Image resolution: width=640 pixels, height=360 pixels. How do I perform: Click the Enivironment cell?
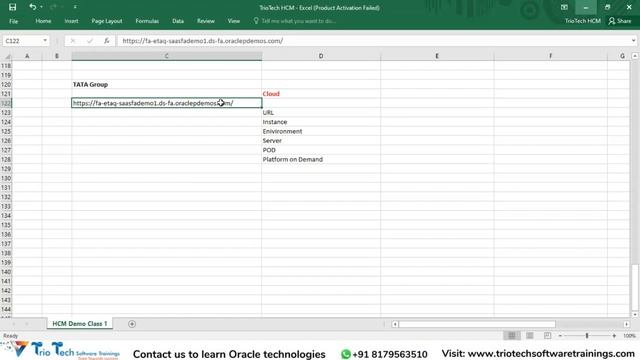point(321,131)
